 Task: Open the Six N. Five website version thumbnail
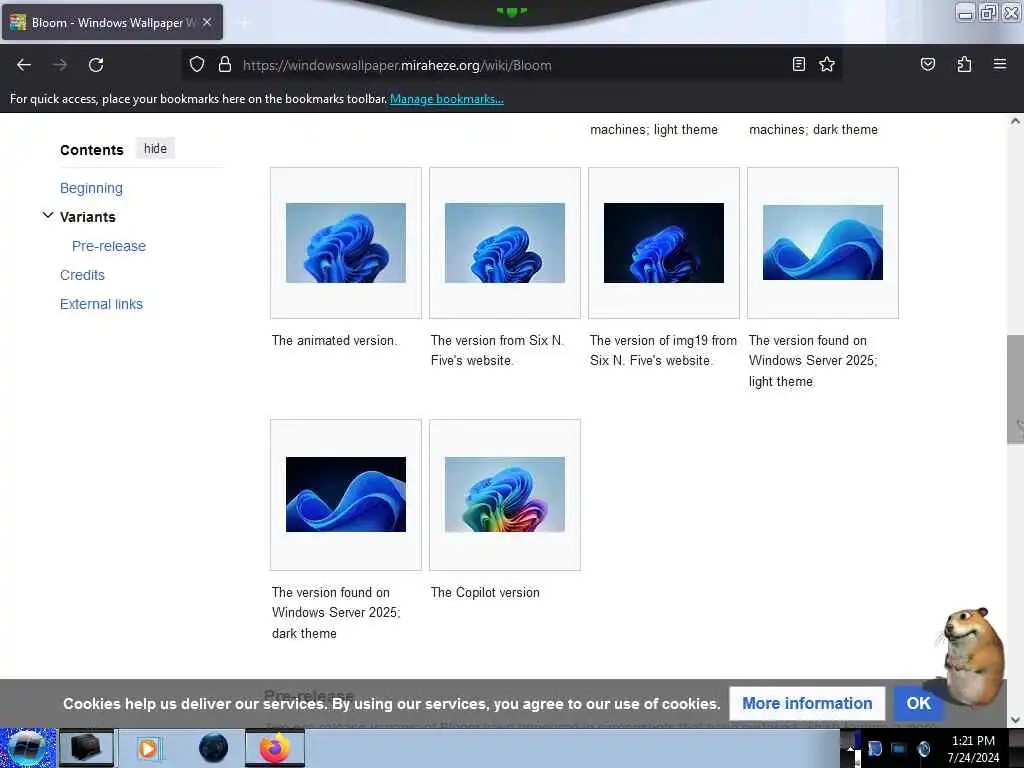click(x=505, y=243)
